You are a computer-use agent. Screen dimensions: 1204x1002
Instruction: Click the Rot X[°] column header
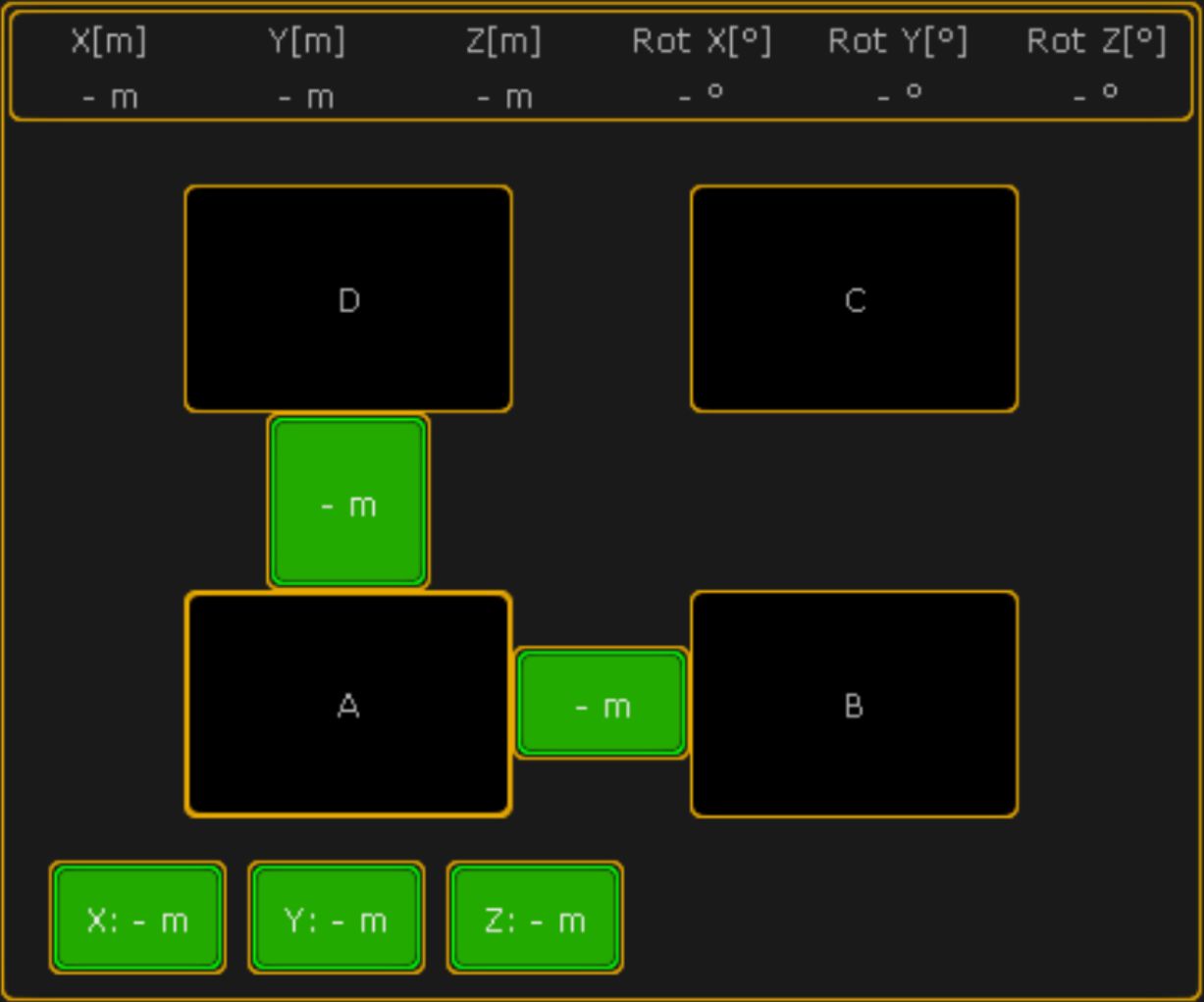pyautogui.click(x=702, y=41)
